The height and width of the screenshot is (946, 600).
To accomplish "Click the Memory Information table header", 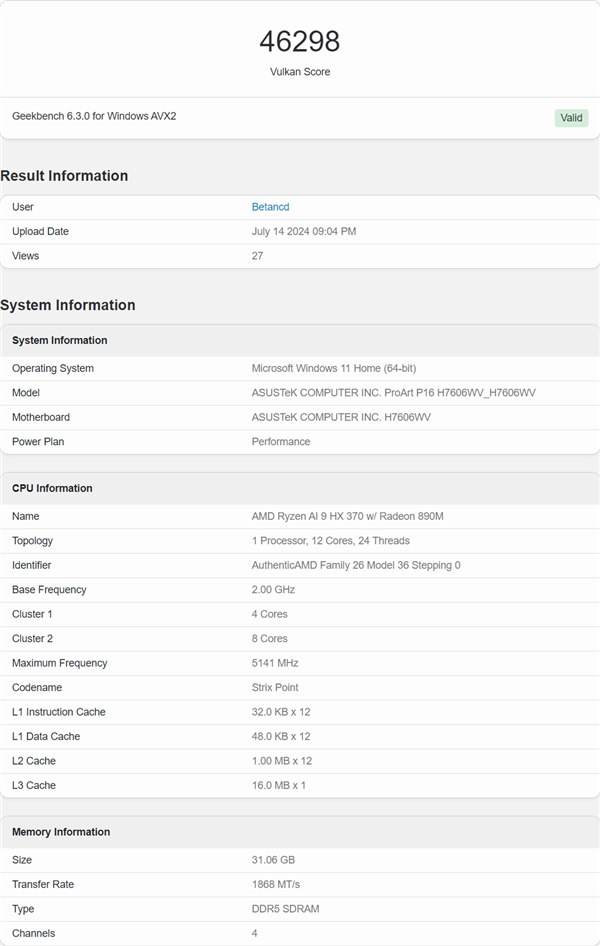I will [61, 832].
